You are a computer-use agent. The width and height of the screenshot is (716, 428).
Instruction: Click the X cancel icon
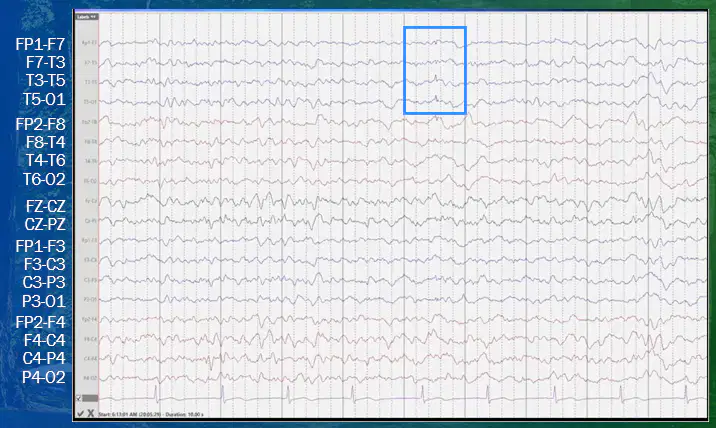90,413
